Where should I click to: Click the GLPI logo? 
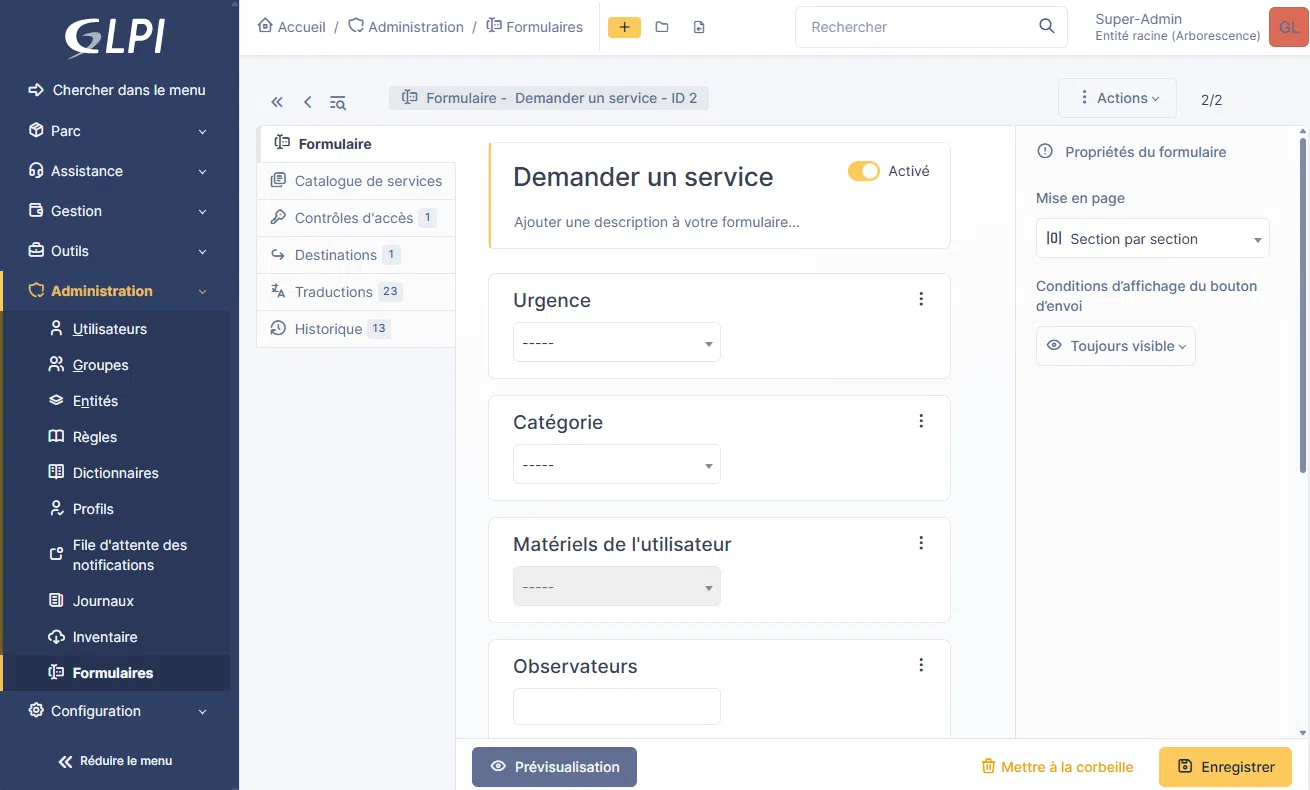click(115, 38)
